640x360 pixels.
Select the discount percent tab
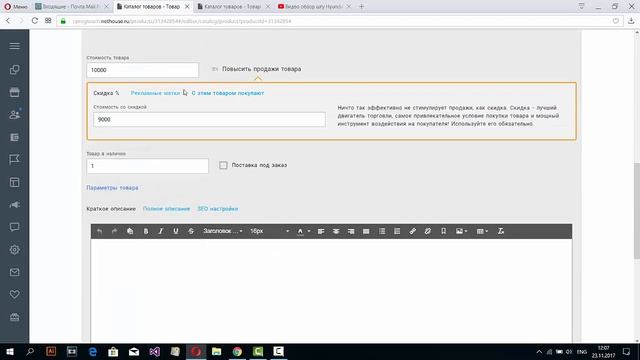click(107, 93)
